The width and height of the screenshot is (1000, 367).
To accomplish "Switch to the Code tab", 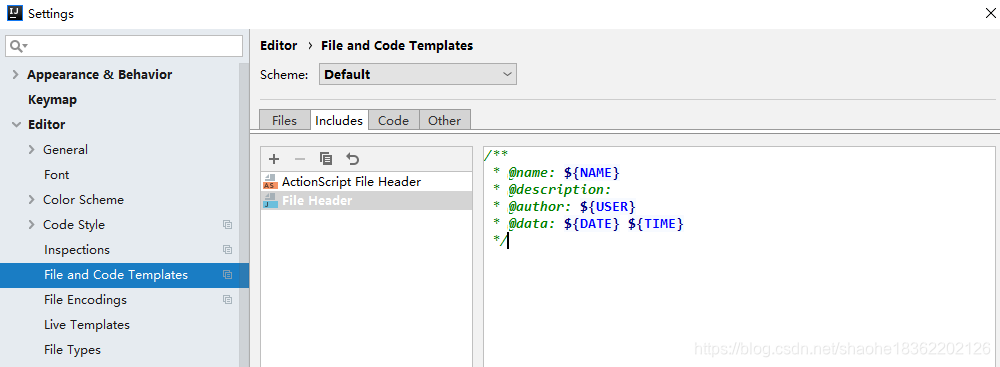I will click(393, 120).
